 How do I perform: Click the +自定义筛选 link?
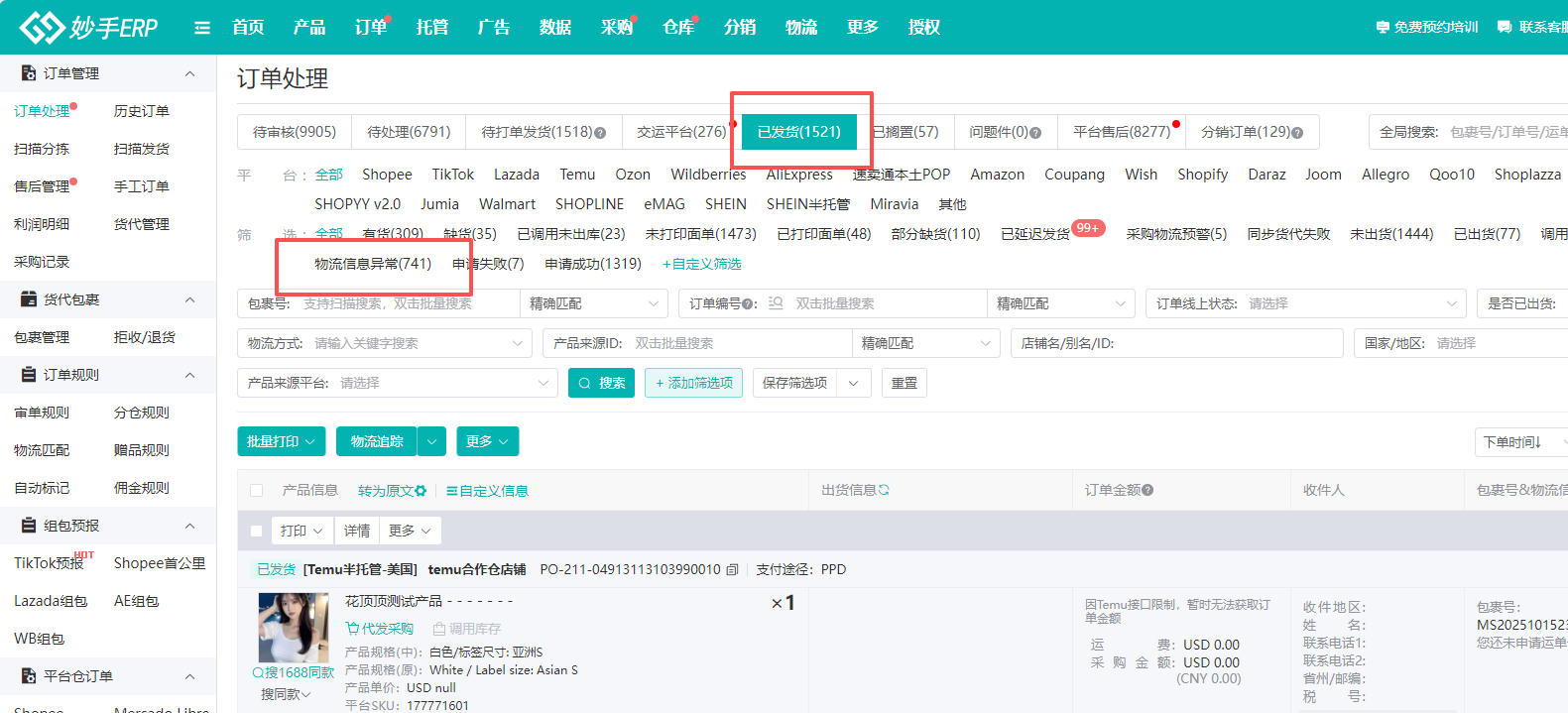(x=702, y=264)
